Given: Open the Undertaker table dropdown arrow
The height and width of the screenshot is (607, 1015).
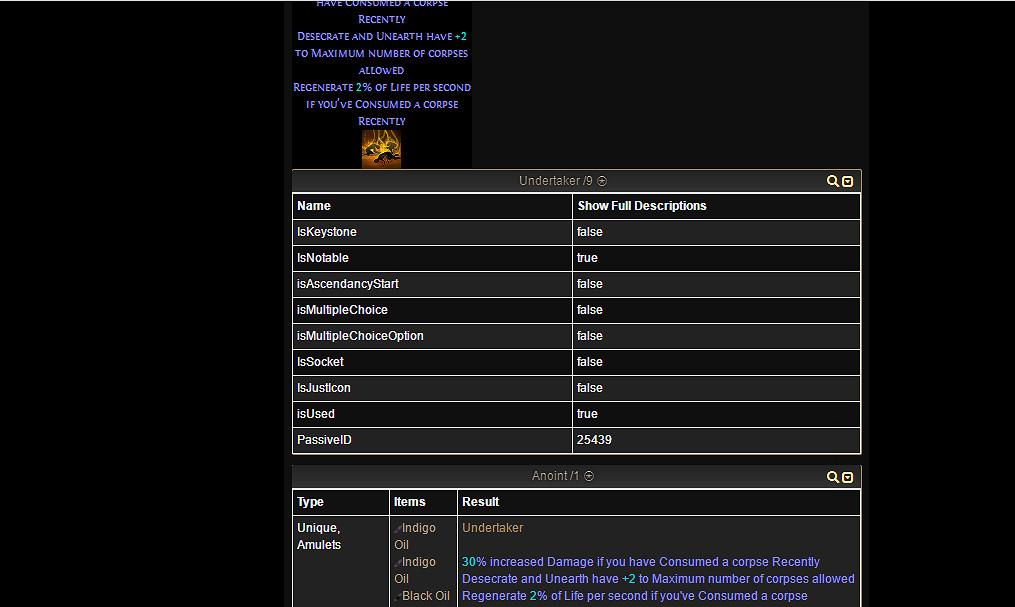Looking at the screenshot, I should coord(848,181).
